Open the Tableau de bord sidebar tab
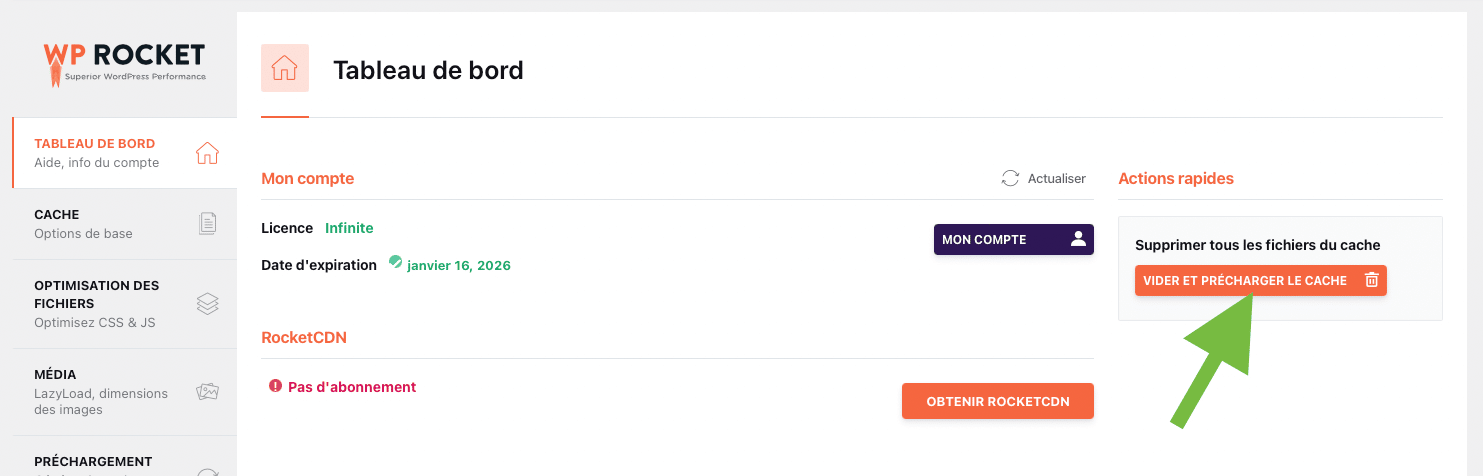This screenshot has width=1483, height=476. (x=96, y=153)
